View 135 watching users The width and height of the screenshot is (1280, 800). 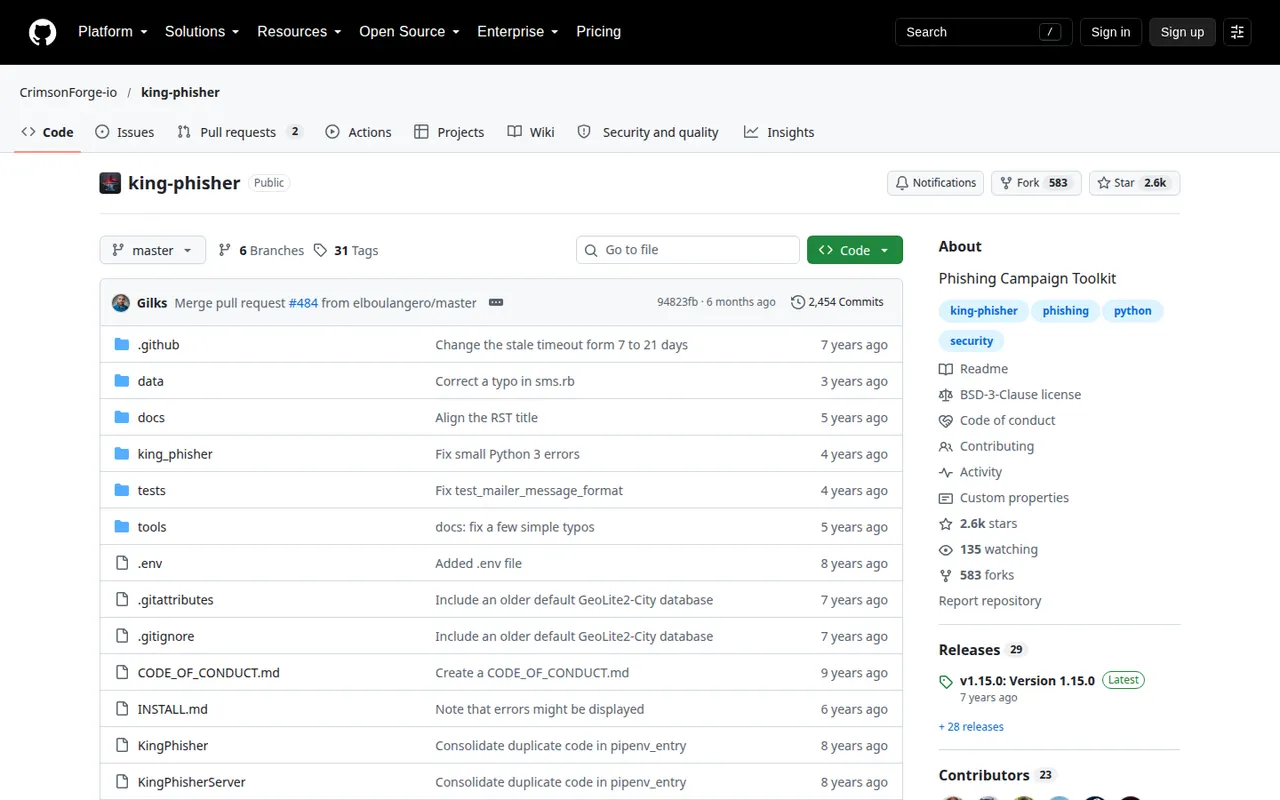click(x=988, y=549)
